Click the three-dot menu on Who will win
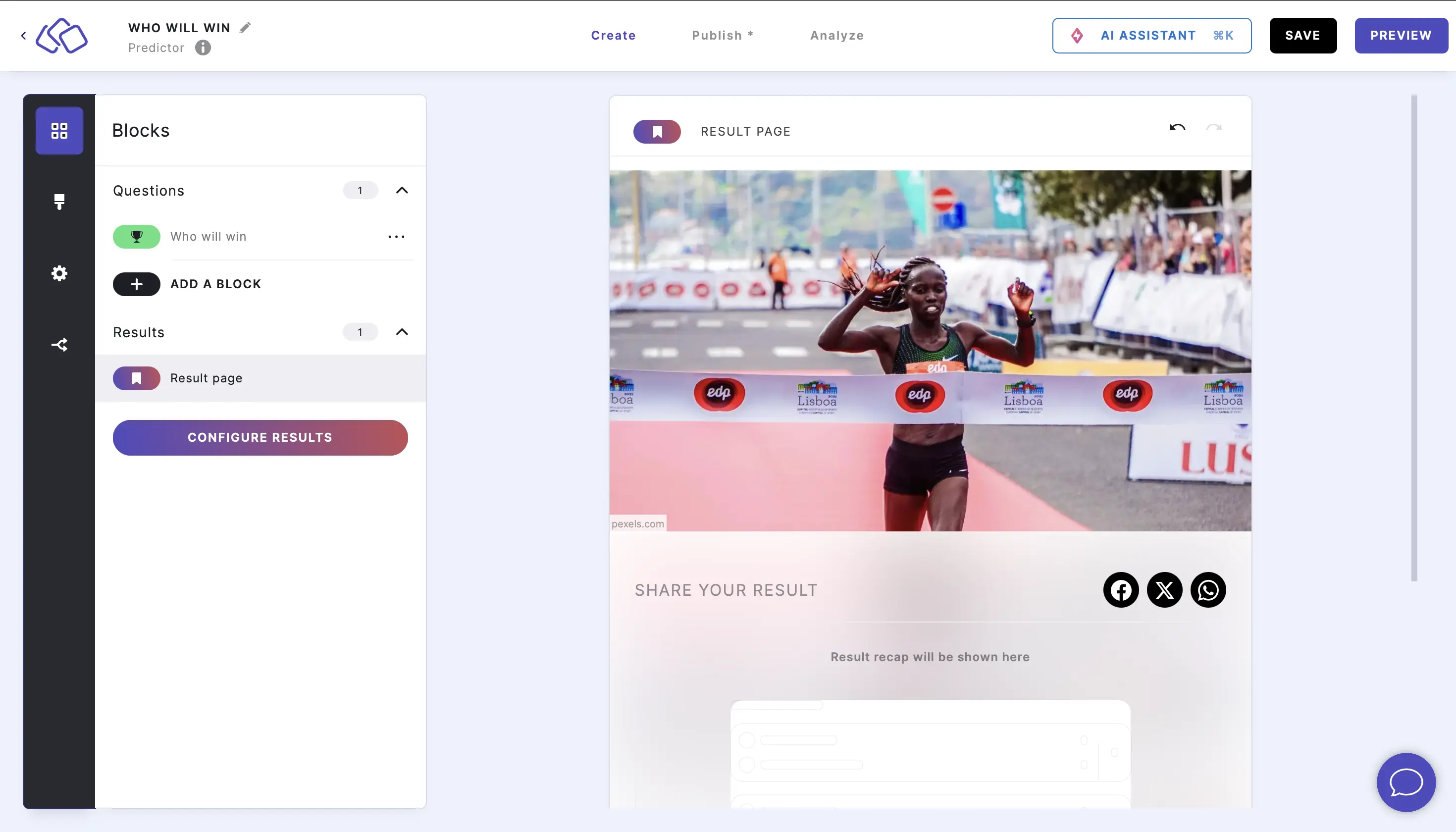 [x=395, y=236]
